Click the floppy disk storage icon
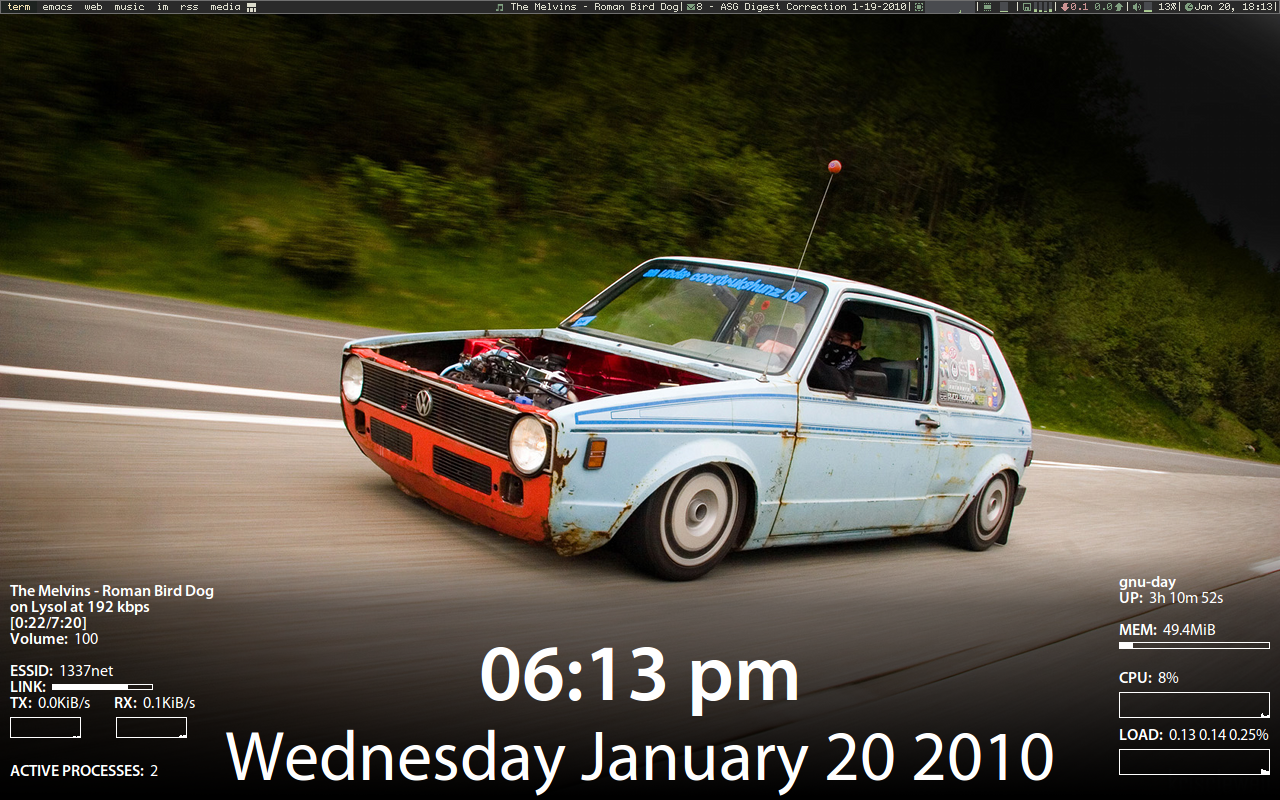The height and width of the screenshot is (800, 1280). click(x=1027, y=7)
